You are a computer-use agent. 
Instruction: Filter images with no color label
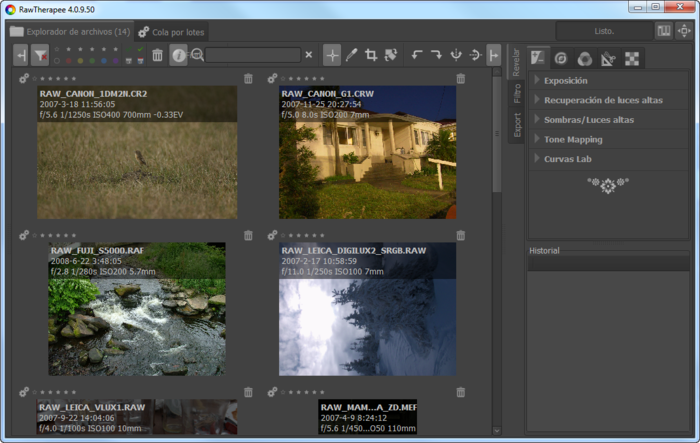(57, 61)
